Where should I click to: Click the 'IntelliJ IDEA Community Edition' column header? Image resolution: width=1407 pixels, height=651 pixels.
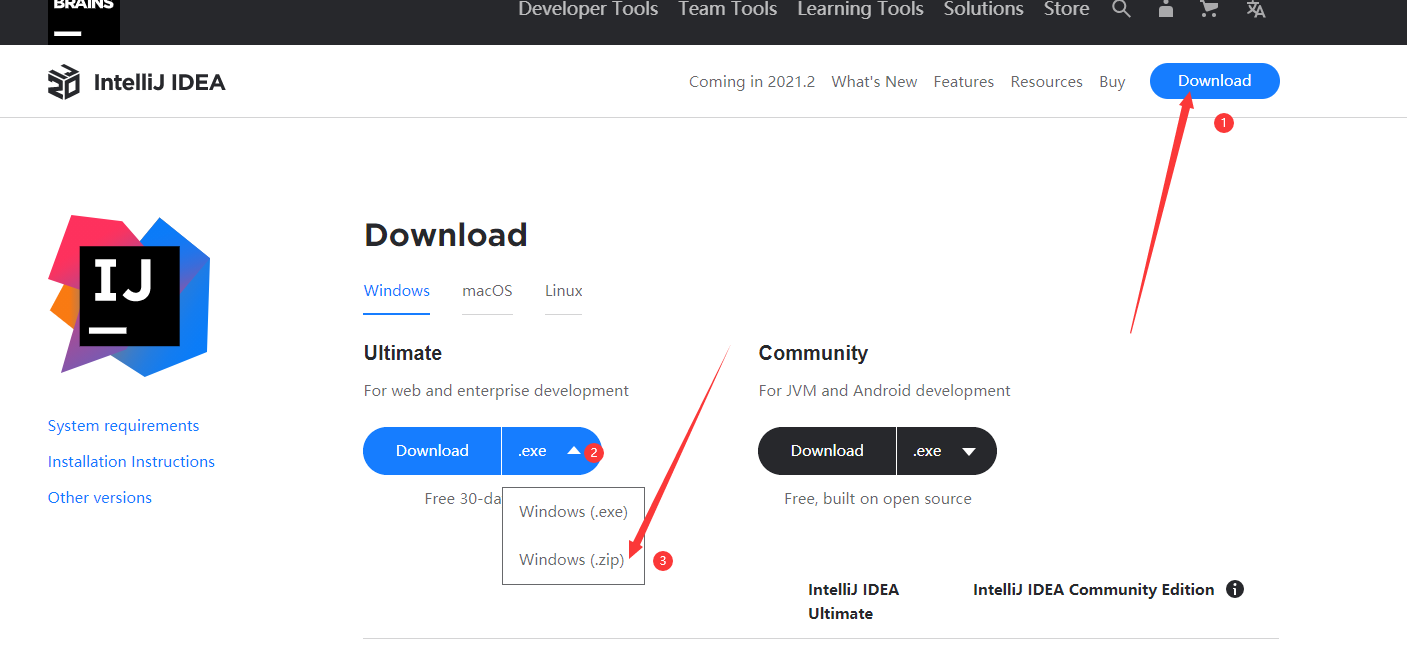1094,590
